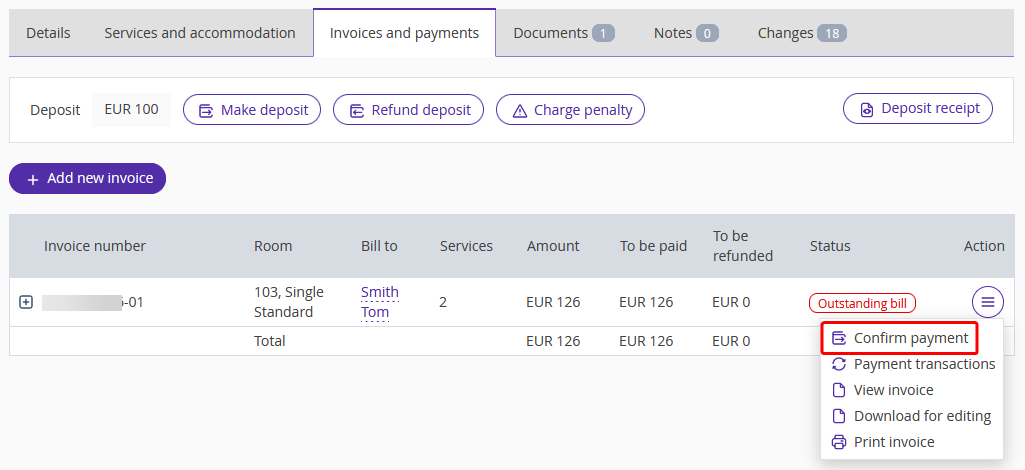1025x470 pixels.
Task: Select the Invoices and payments tab
Action: pyautogui.click(x=404, y=33)
